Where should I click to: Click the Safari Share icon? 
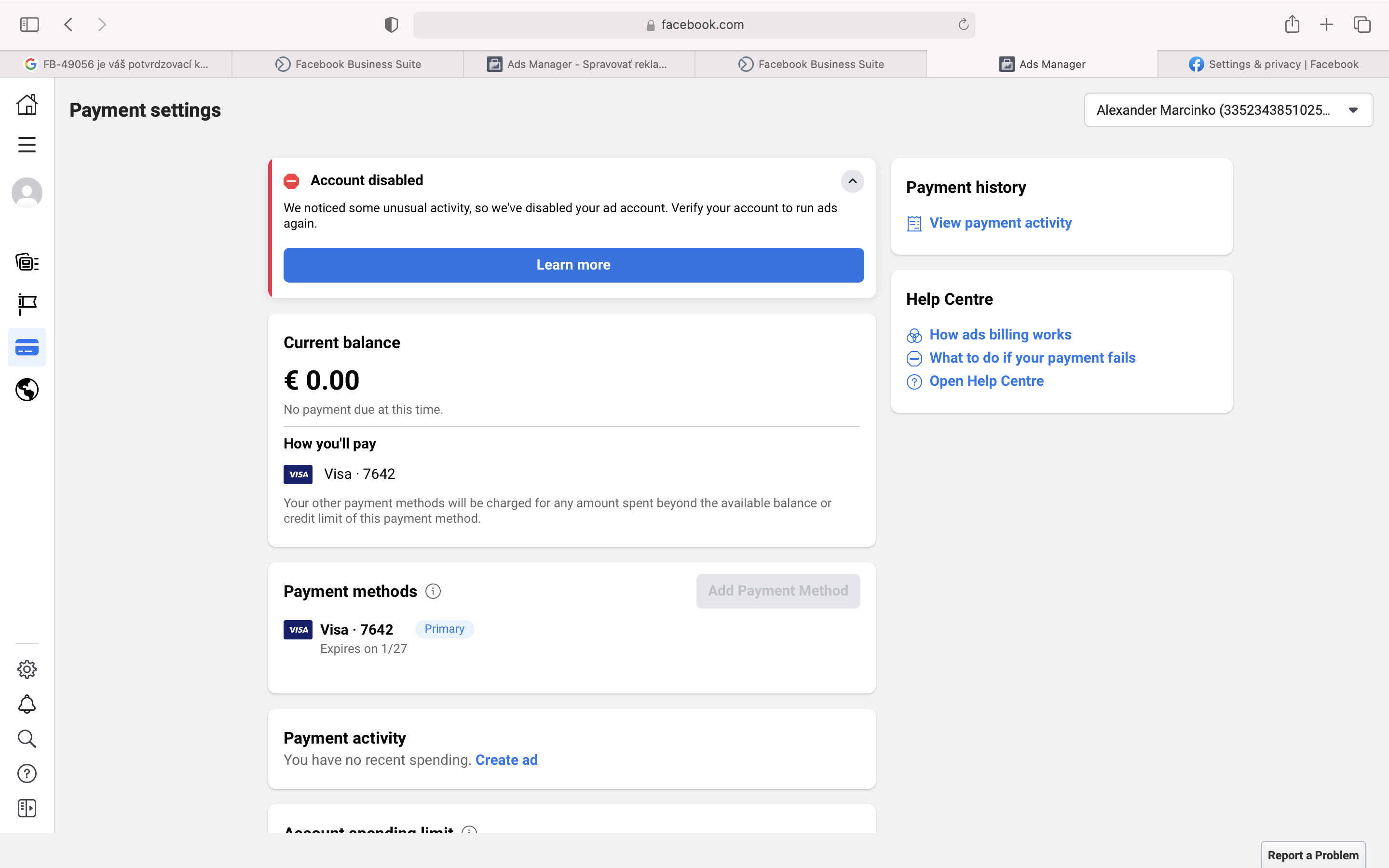(1292, 24)
